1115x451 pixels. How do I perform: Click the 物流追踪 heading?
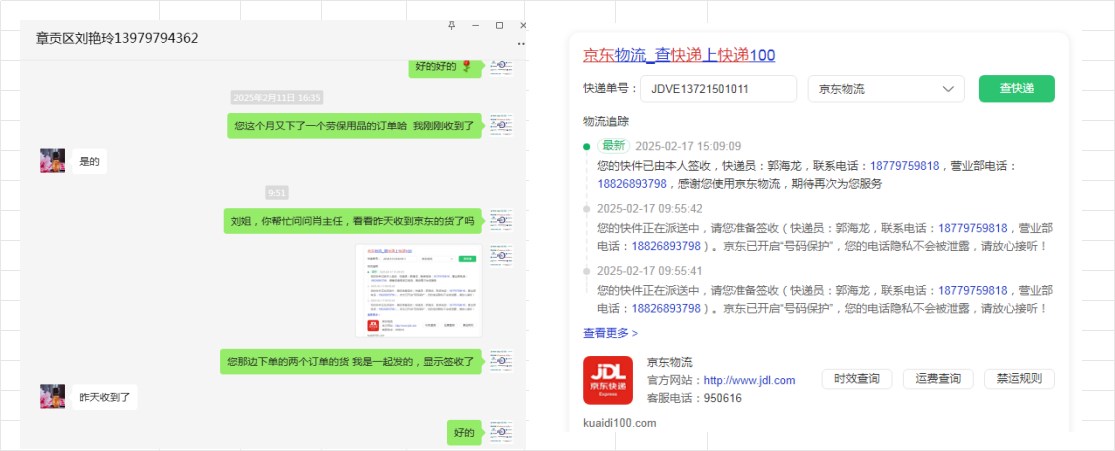coord(606,121)
